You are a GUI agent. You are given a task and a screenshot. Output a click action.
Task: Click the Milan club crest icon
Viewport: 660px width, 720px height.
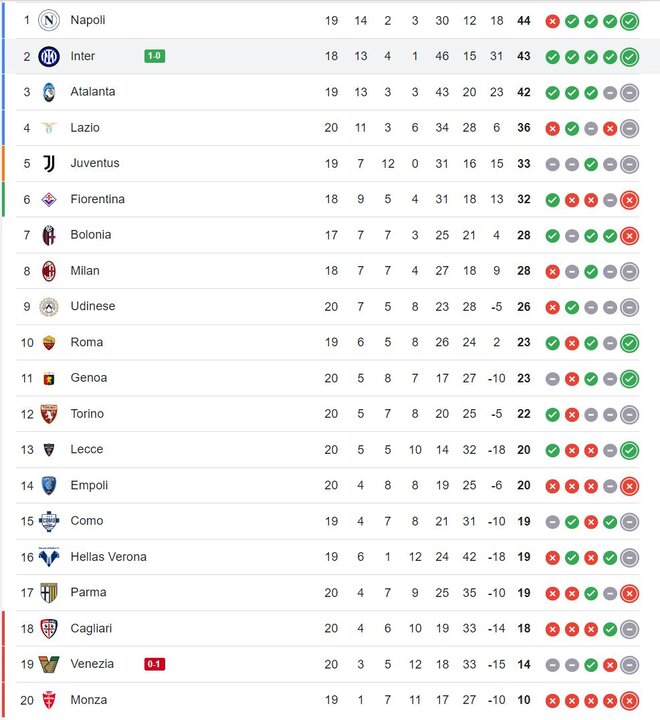[x=49, y=271]
